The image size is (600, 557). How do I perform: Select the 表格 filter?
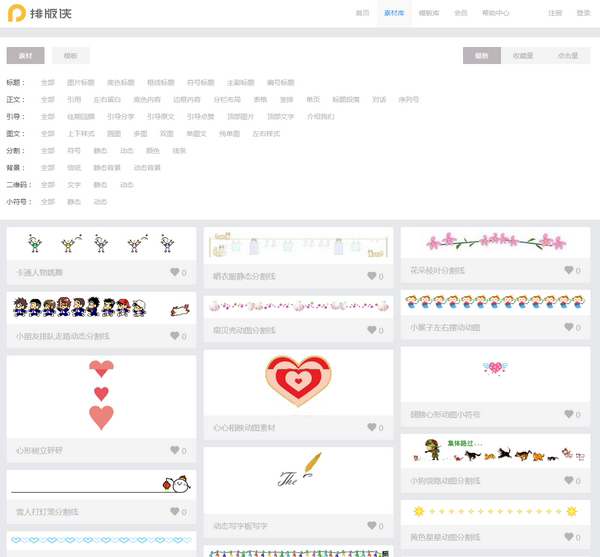pos(260,99)
